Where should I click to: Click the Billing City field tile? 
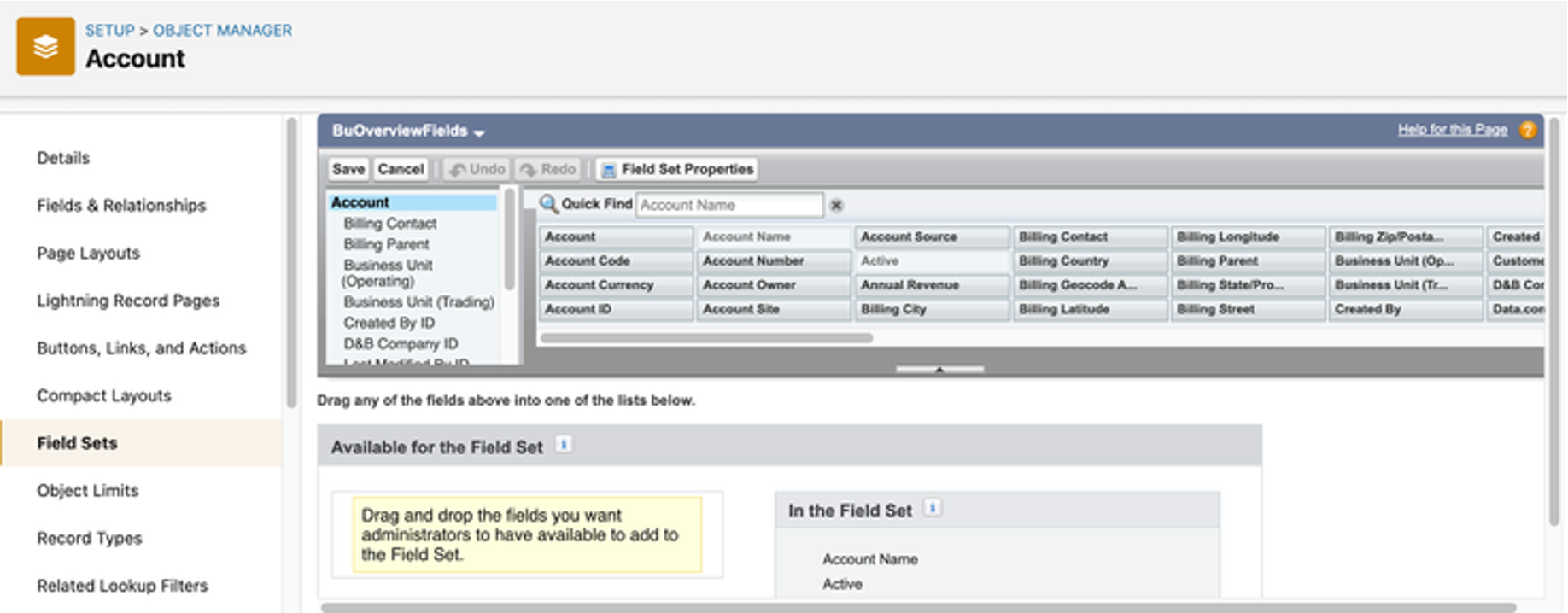click(932, 309)
